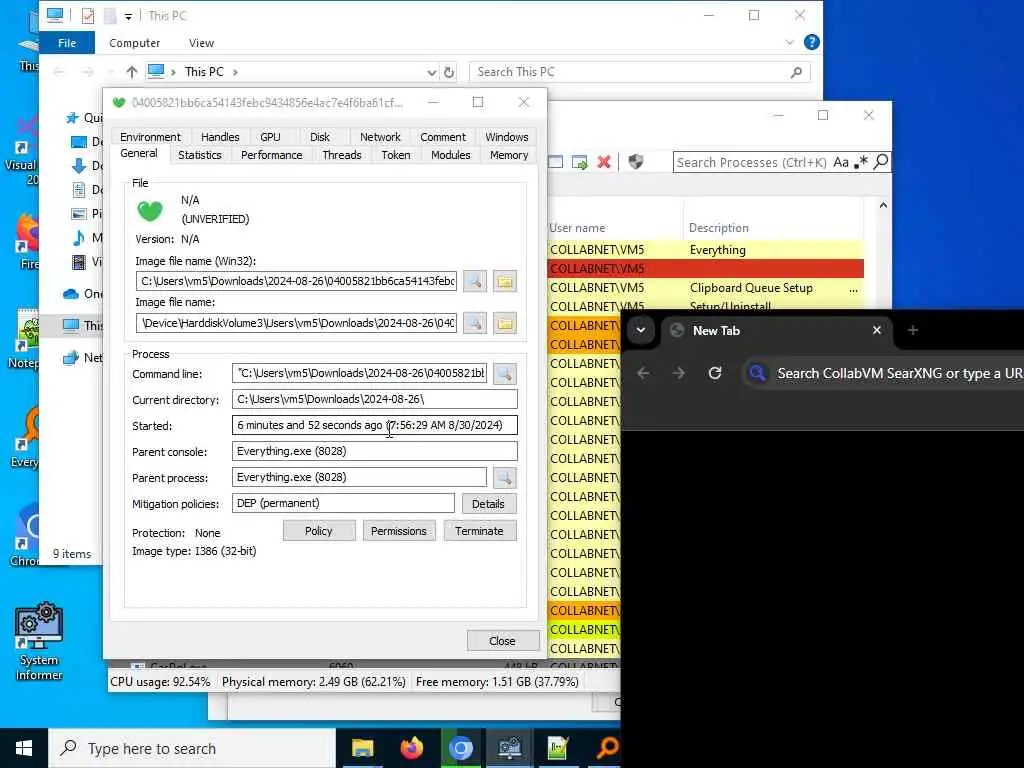Click the Chrome address search bar
1024x768 pixels.
tap(885, 373)
